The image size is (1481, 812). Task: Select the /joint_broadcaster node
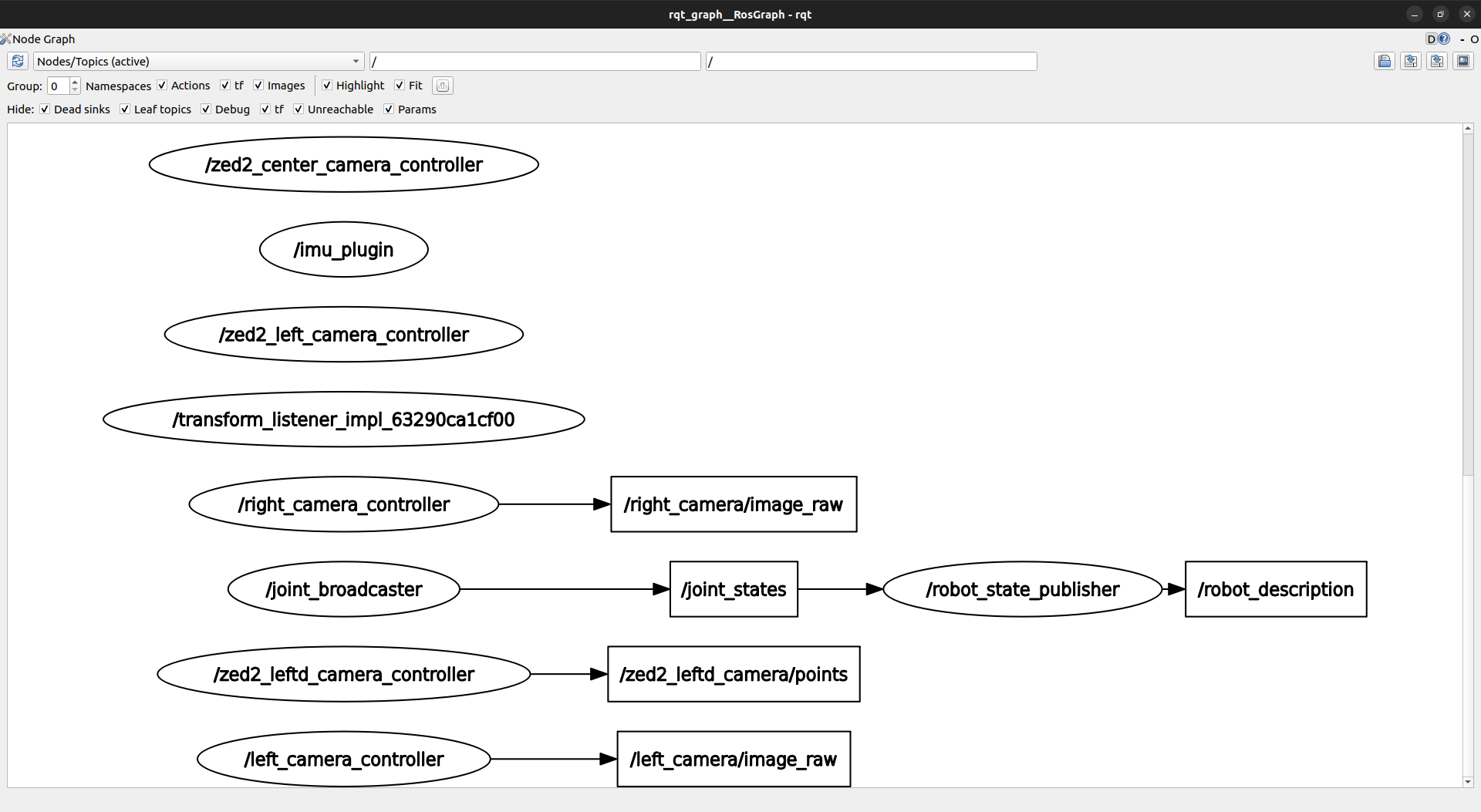344,588
